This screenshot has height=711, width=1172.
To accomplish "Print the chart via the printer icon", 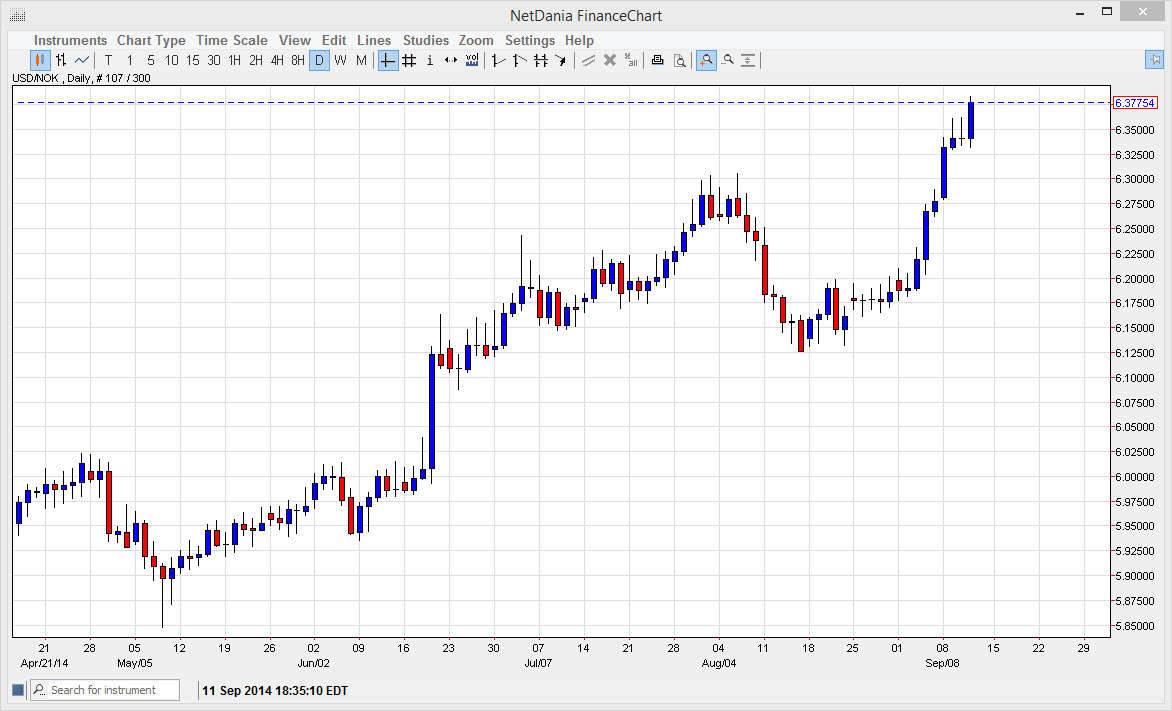I will coord(658,60).
